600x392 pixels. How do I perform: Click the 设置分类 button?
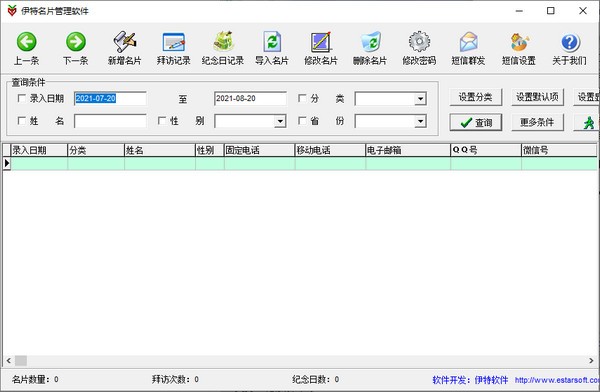(x=475, y=97)
